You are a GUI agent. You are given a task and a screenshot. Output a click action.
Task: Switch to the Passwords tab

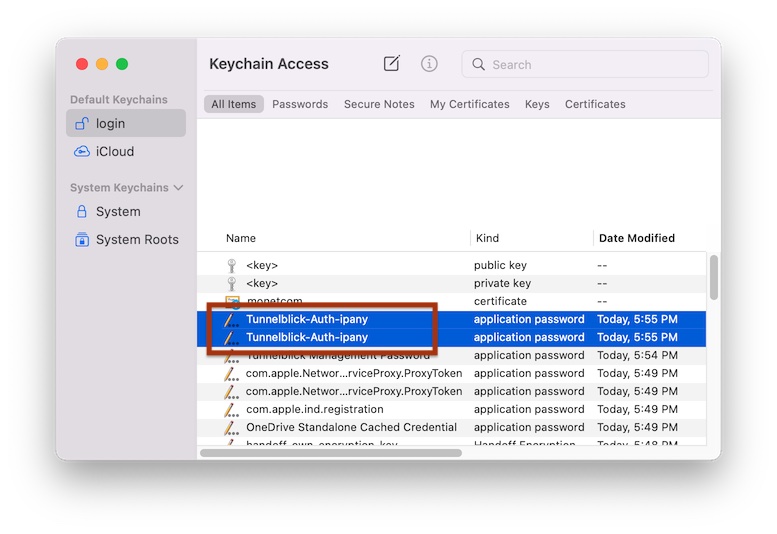click(x=300, y=104)
